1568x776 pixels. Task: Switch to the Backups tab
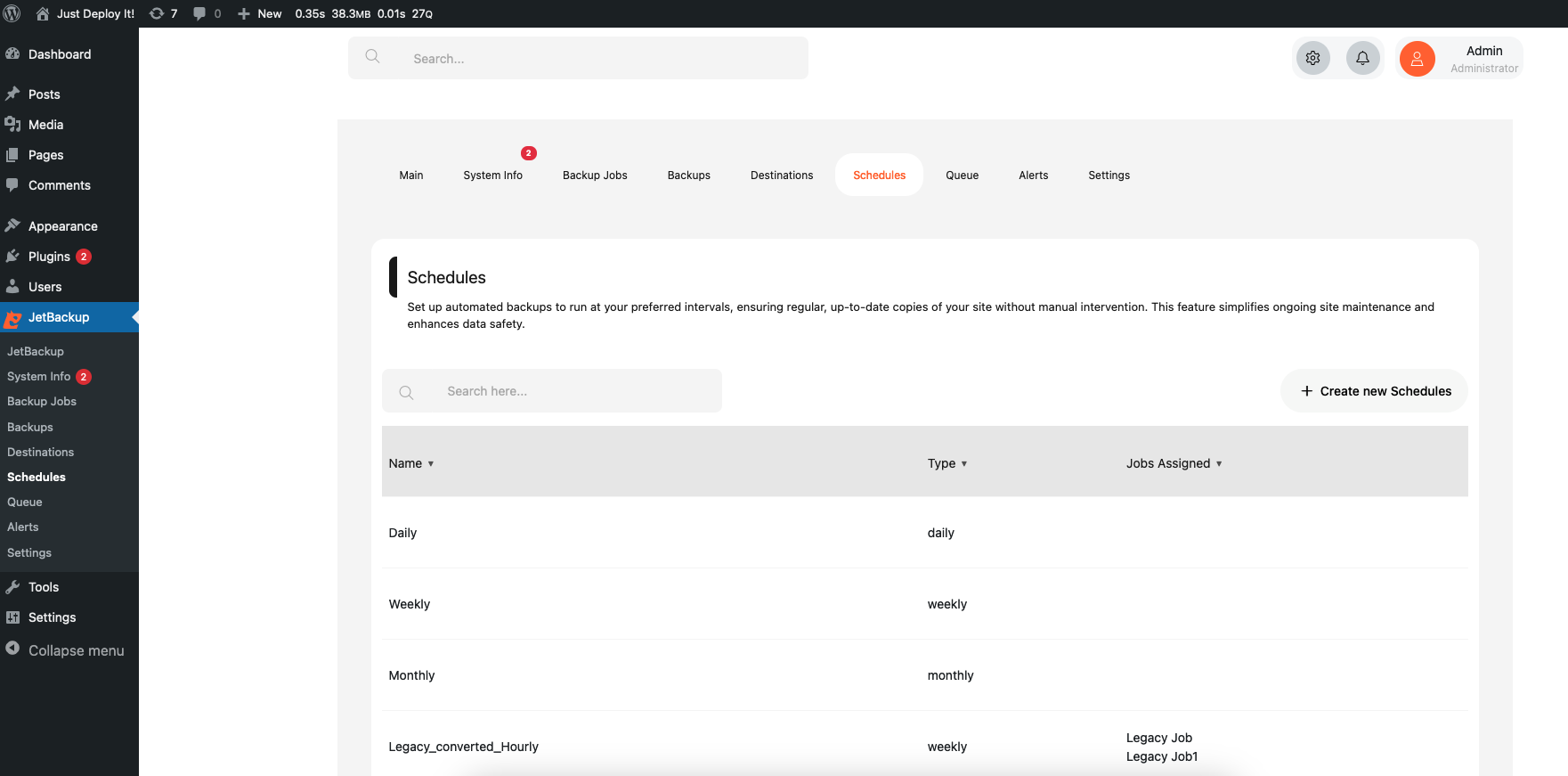[x=689, y=176]
